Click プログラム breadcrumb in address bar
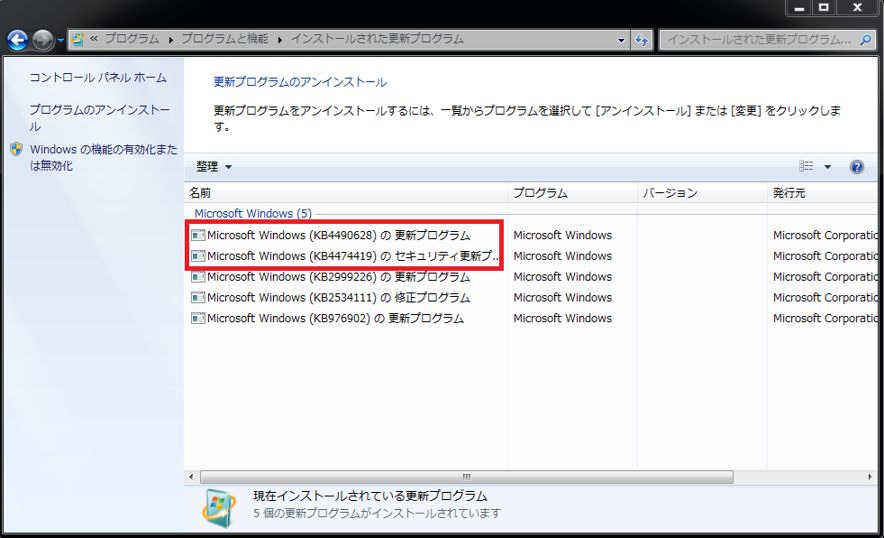Viewport: 884px width, 538px height. click(x=132, y=39)
